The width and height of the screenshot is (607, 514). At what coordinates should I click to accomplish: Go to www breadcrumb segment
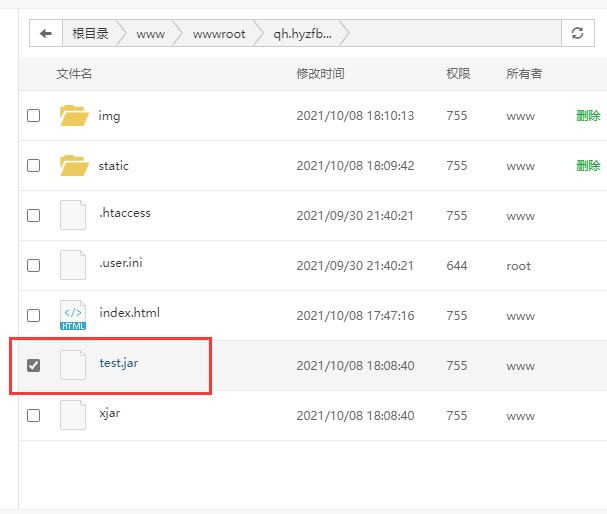[151, 34]
